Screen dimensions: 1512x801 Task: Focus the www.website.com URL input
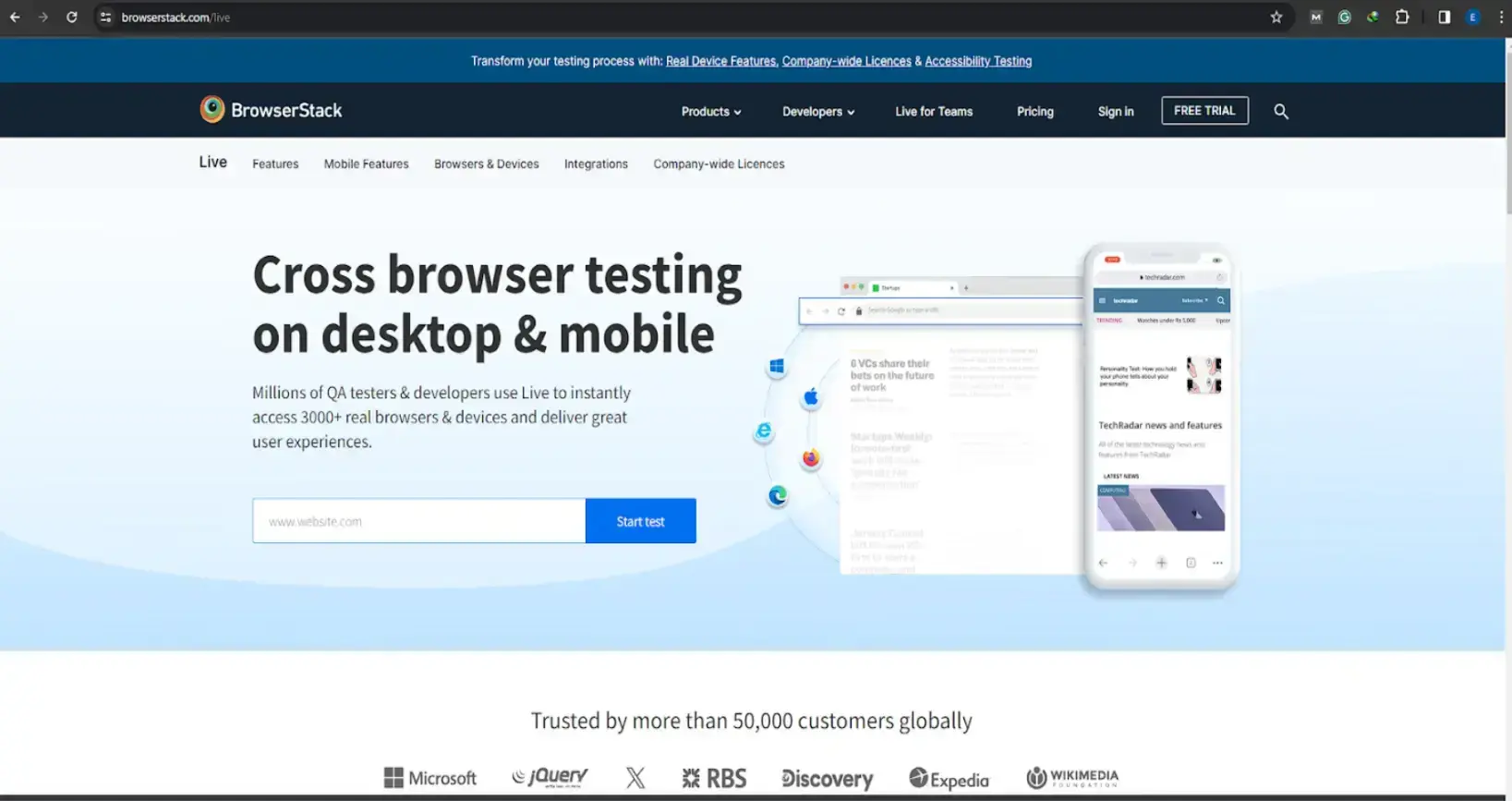[x=419, y=521]
